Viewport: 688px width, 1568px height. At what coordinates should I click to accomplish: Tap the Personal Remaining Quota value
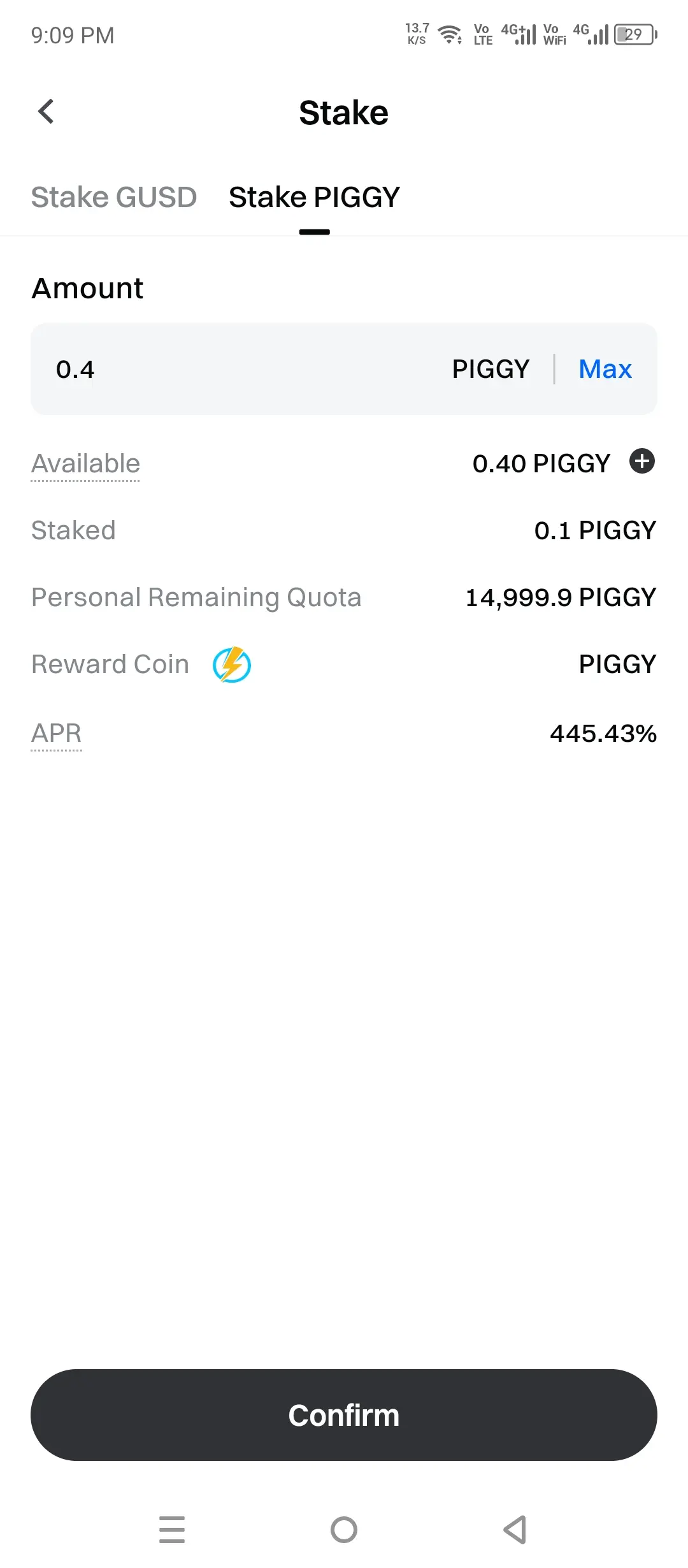click(x=561, y=598)
